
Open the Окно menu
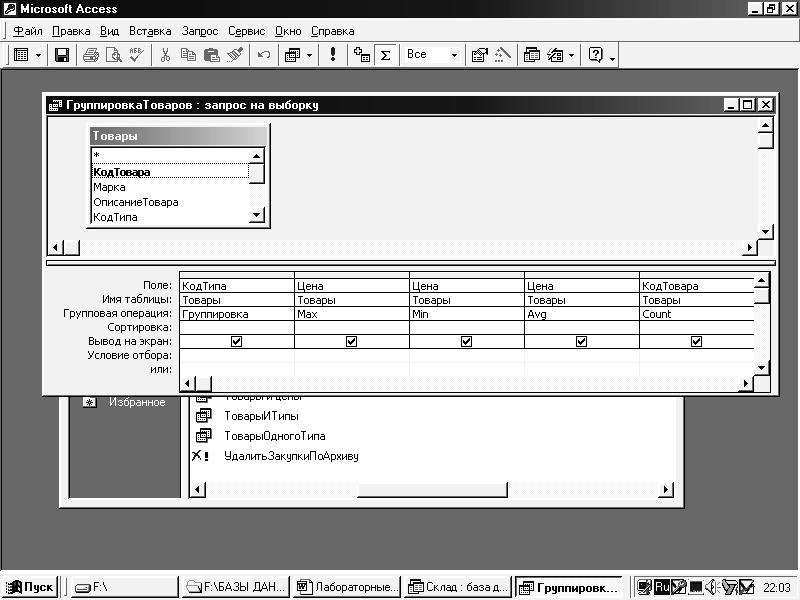pyautogui.click(x=288, y=31)
